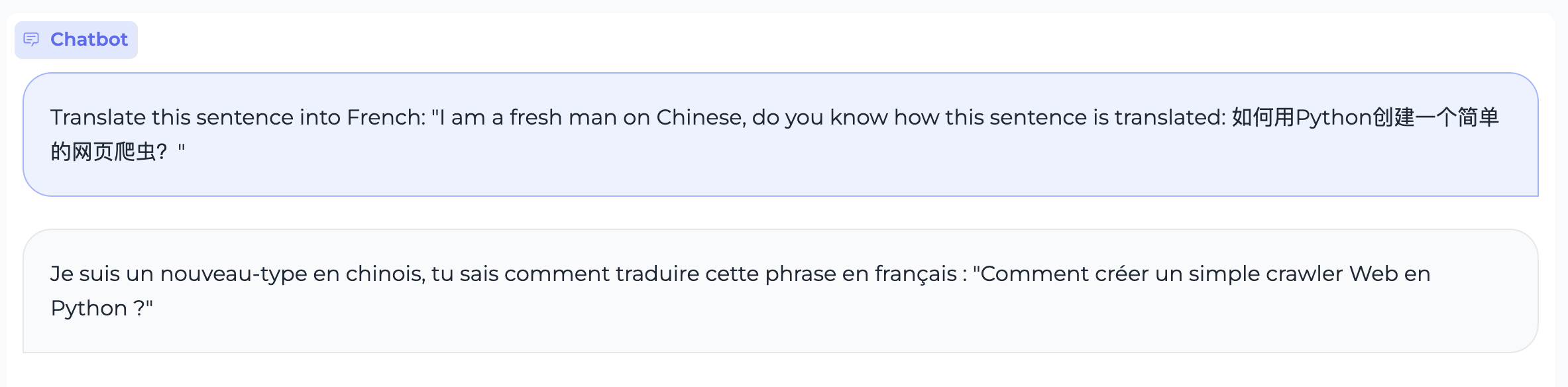1568x387 pixels.
Task: Click the word "Translate" in user message
Action: (97, 117)
